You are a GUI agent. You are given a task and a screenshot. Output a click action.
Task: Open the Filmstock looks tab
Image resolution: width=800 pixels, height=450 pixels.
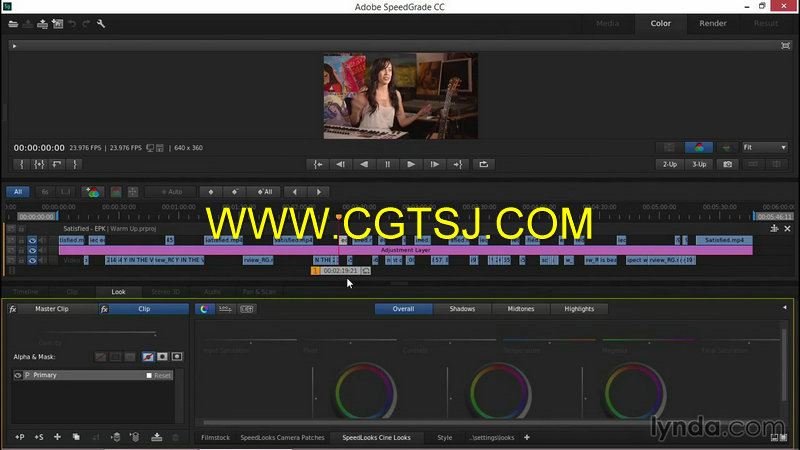click(x=215, y=438)
